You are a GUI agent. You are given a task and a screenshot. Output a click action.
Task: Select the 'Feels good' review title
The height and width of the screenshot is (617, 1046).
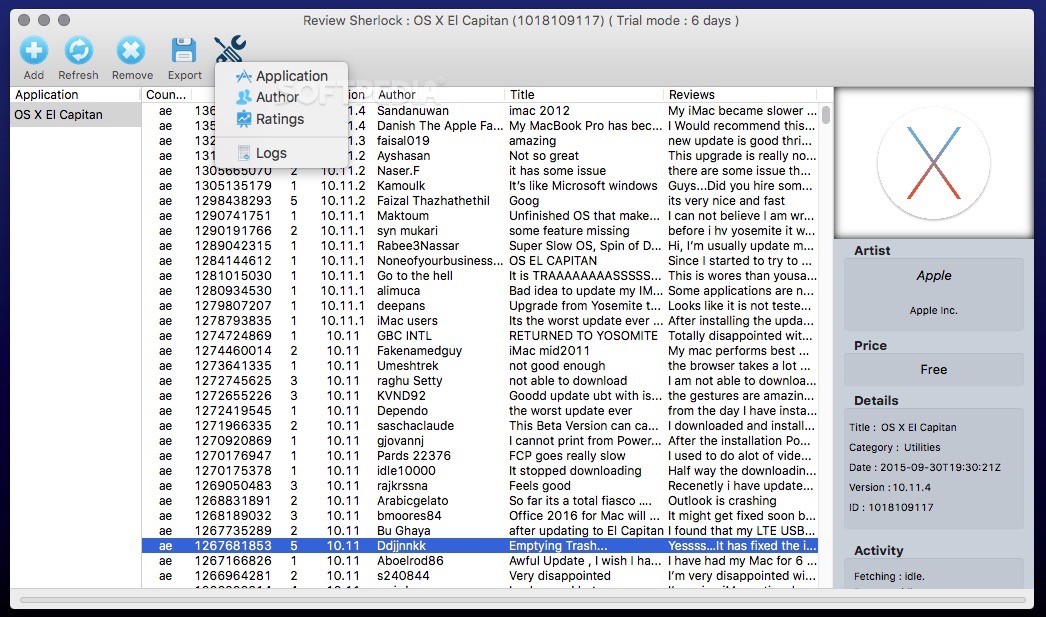pos(540,486)
